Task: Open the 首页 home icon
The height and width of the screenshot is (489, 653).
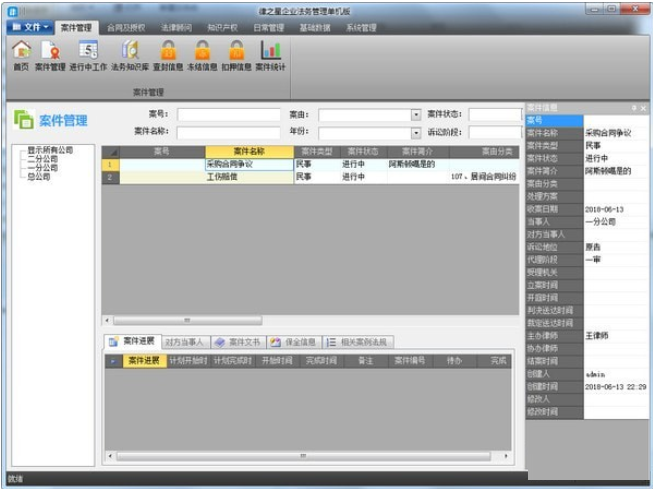Action: coord(21,55)
